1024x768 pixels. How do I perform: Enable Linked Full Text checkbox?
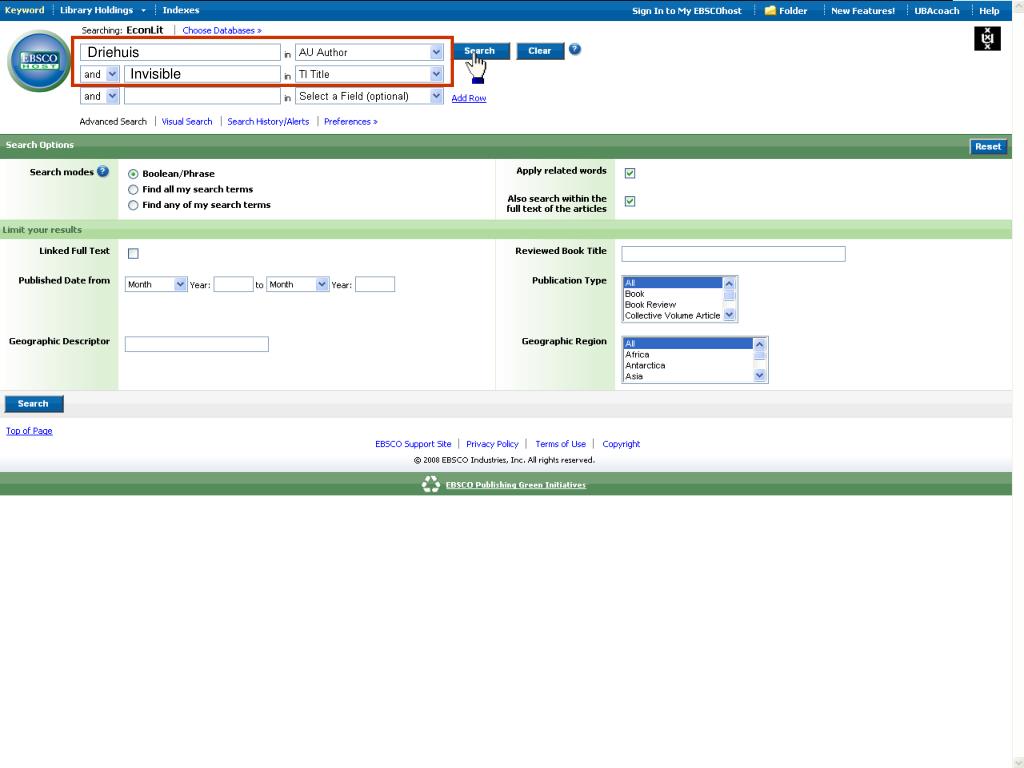click(133, 253)
